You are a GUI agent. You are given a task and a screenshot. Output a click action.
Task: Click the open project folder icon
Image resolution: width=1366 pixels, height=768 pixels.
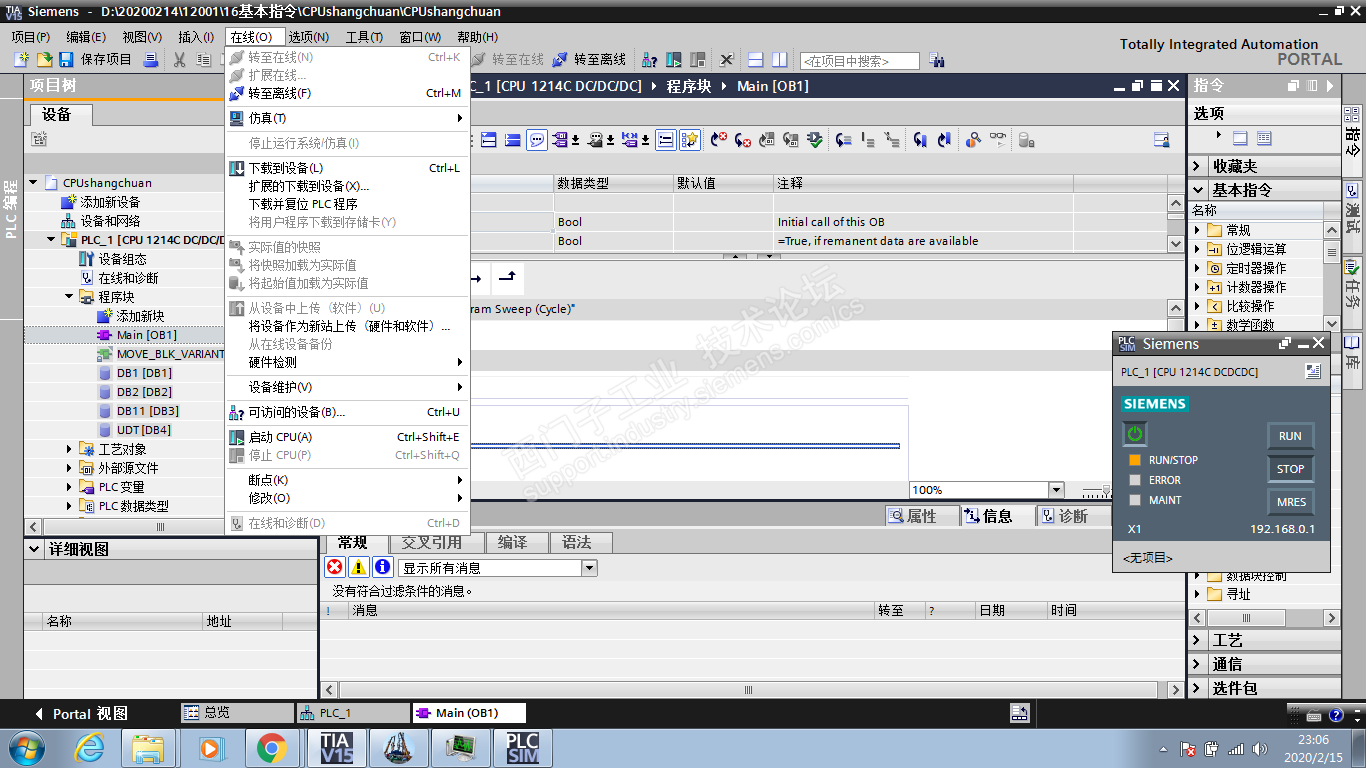point(44,60)
